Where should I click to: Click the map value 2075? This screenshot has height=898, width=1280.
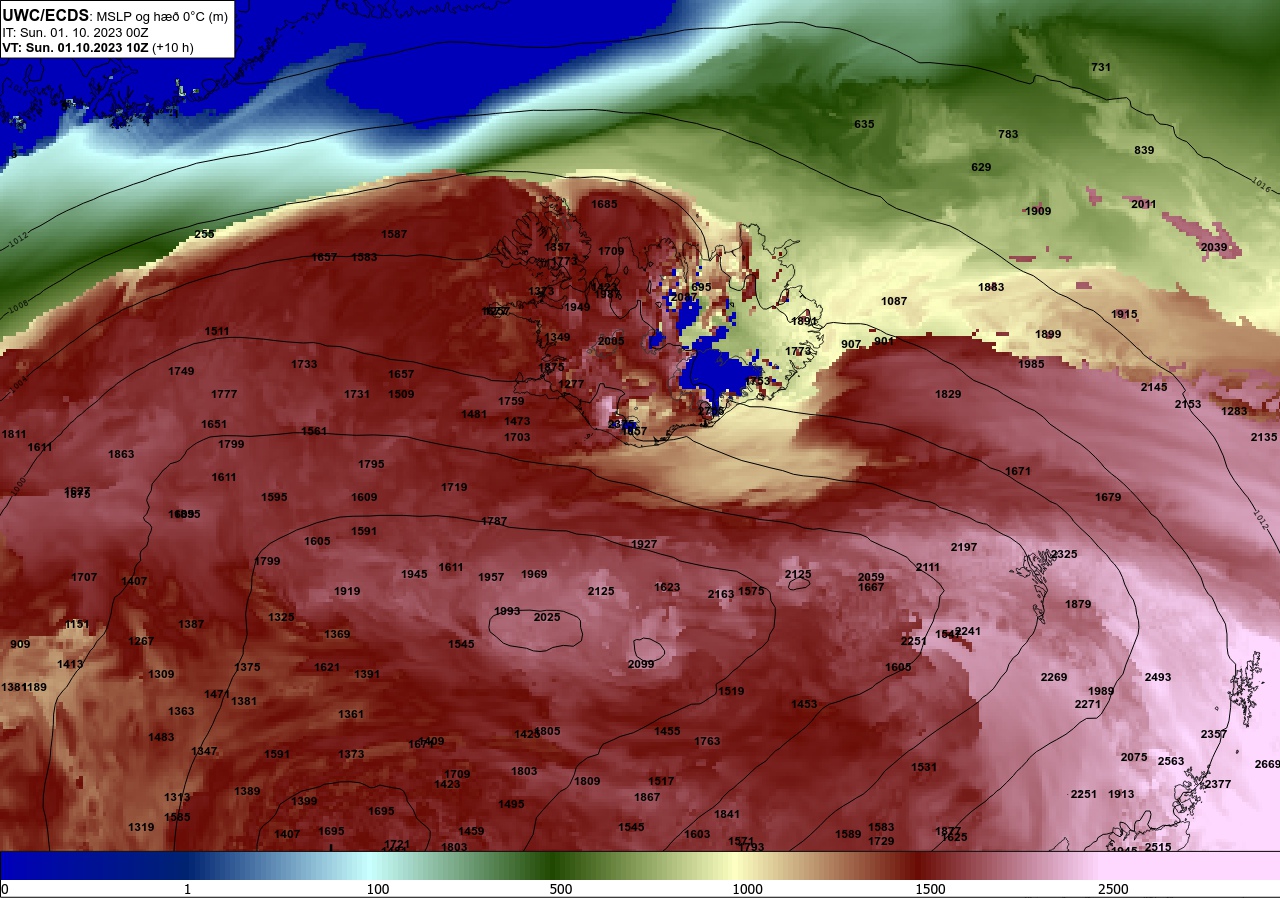pyautogui.click(x=1134, y=757)
